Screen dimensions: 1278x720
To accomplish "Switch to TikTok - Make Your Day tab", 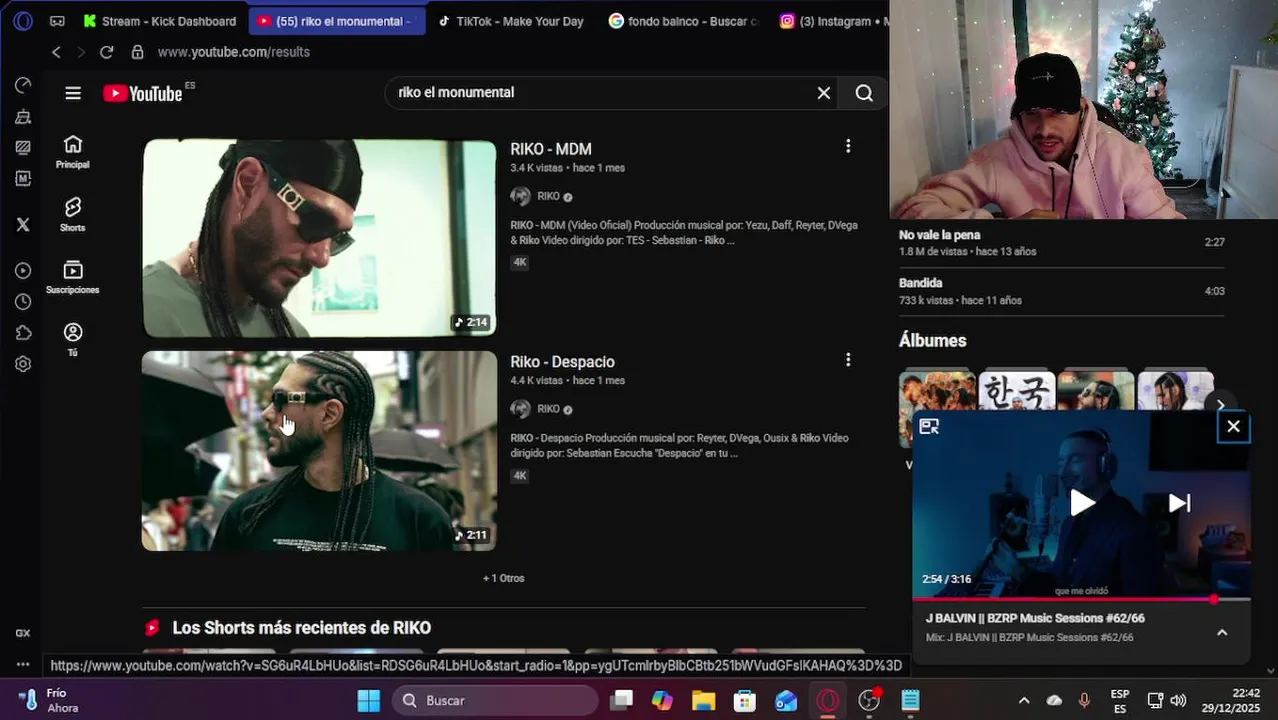I will 512,21.
